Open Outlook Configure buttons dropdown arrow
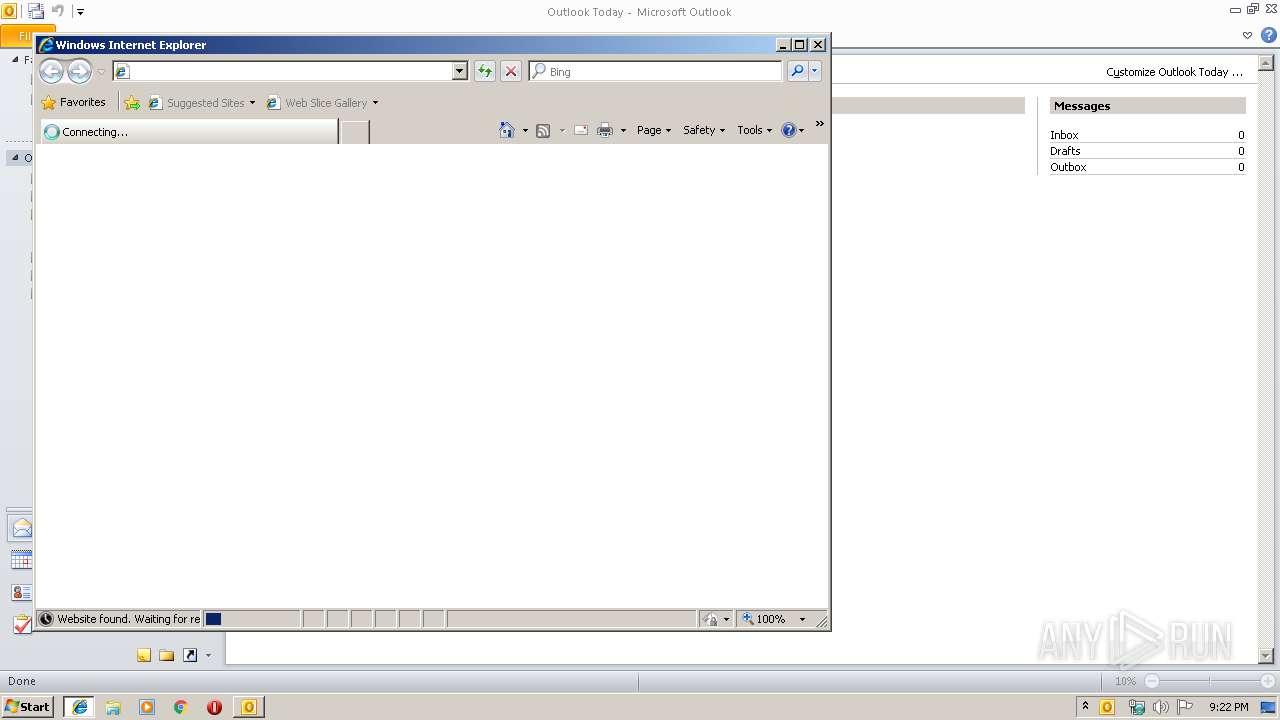Viewport: 1280px width, 720px height. [208, 655]
